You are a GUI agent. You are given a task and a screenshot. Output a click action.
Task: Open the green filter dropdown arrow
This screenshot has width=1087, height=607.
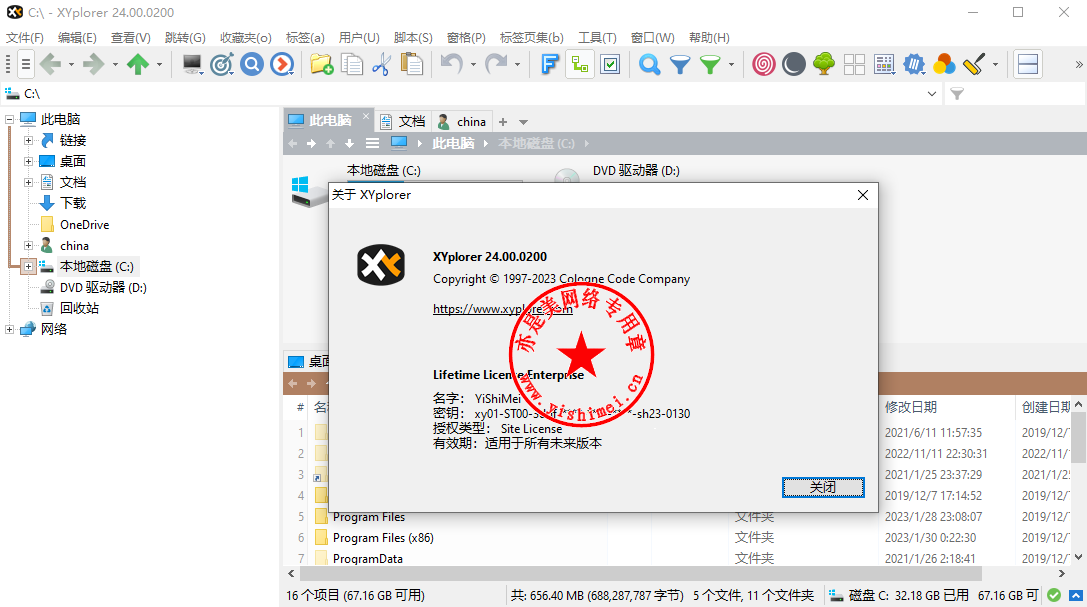[731, 64]
